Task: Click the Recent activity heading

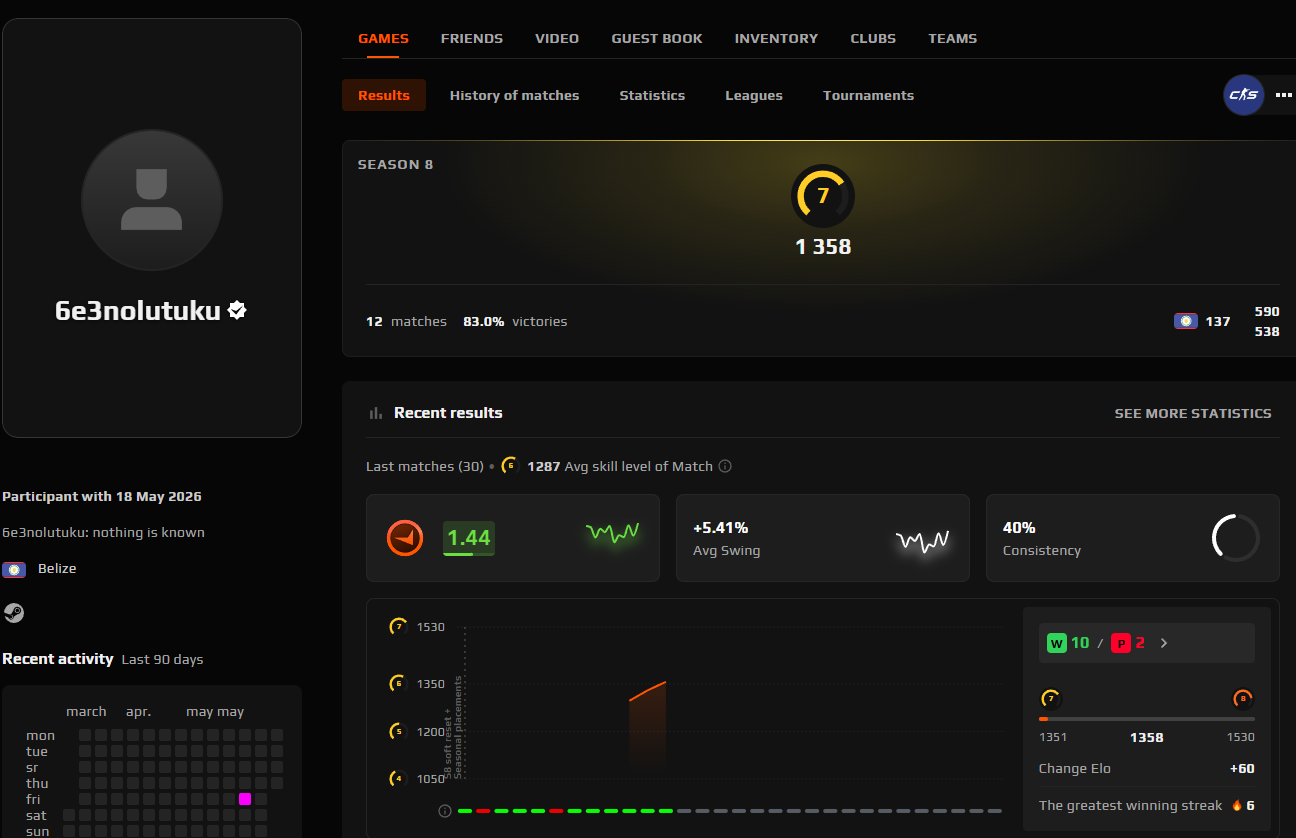Action: (x=58, y=659)
